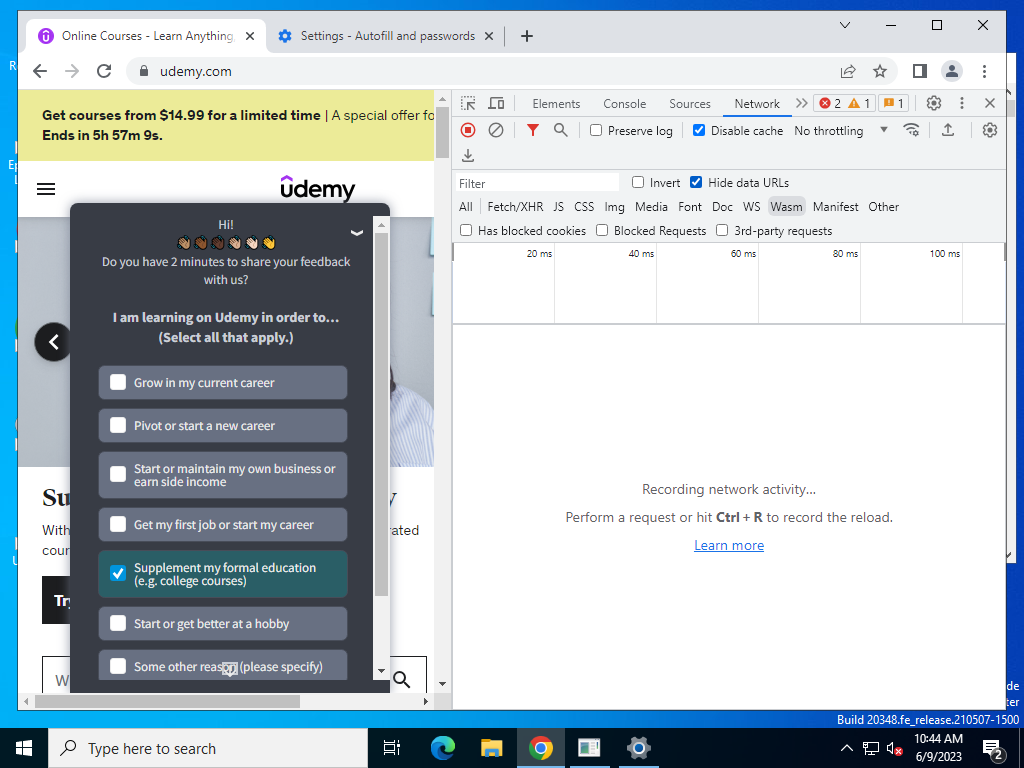Export HAR with the download icon

tap(468, 155)
